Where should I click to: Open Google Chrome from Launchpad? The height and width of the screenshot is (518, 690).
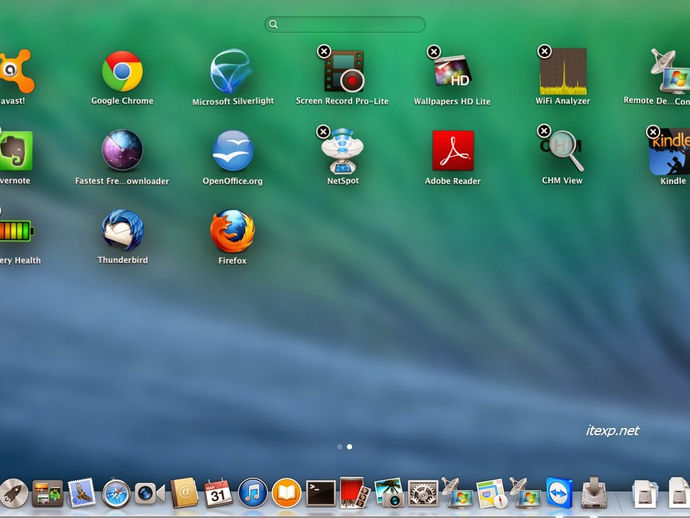[122, 71]
